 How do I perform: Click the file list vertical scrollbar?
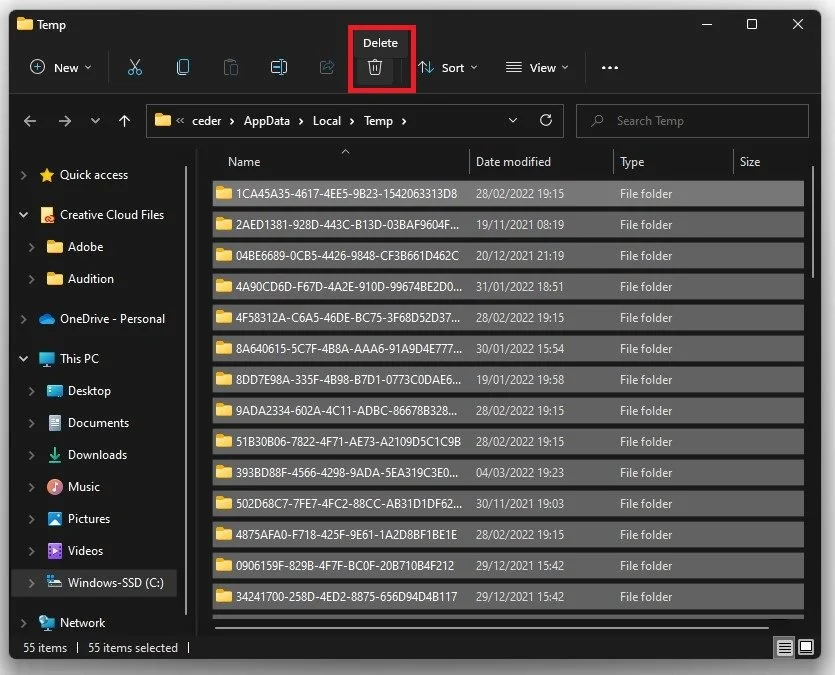tap(813, 222)
